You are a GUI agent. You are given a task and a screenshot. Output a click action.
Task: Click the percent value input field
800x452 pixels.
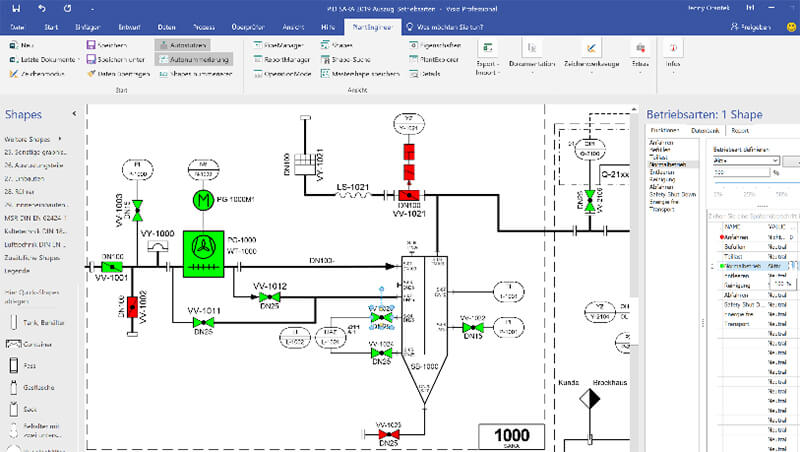point(741,172)
